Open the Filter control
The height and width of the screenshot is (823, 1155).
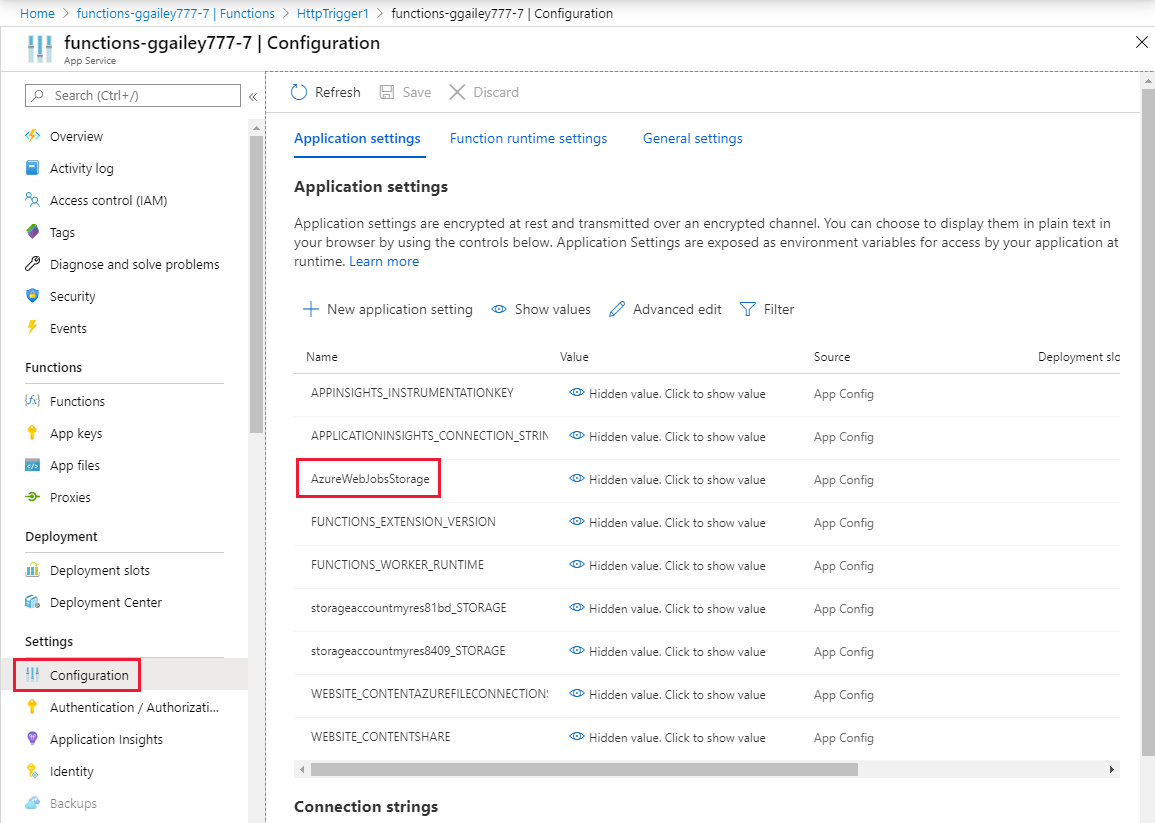point(767,309)
